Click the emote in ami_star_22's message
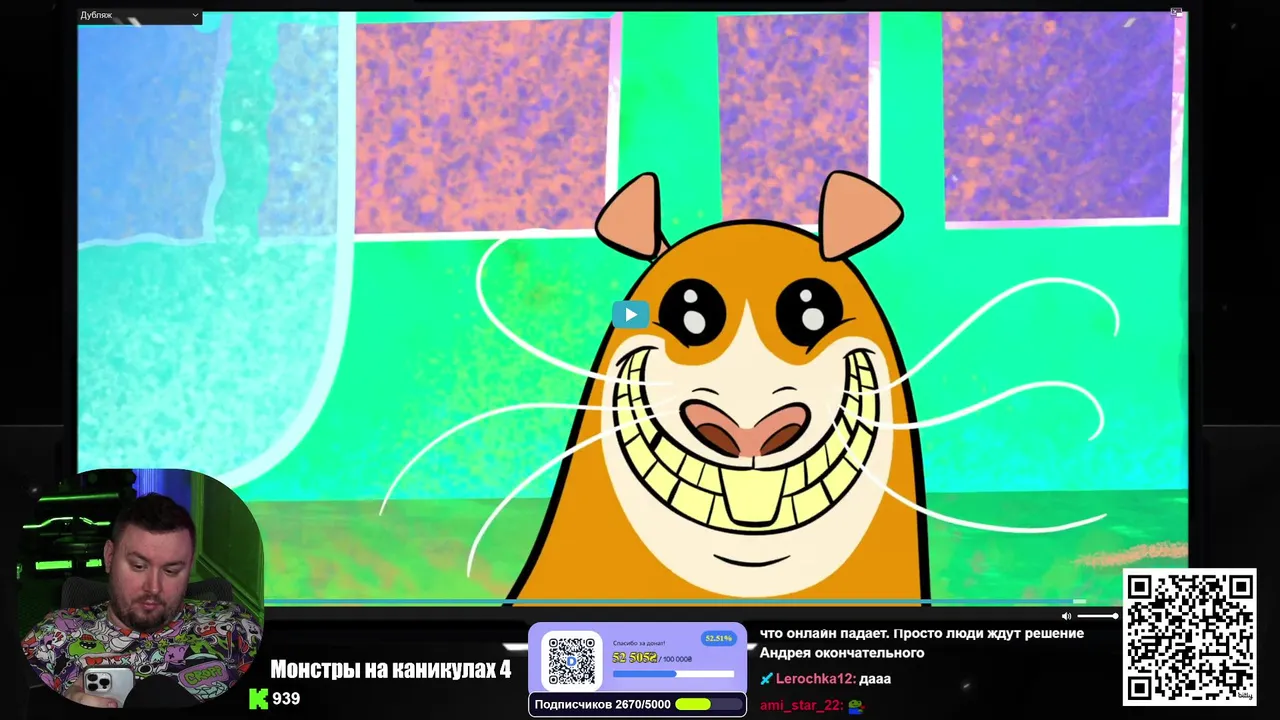The width and height of the screenshot is (1280, 720). [x=855, y=705]
